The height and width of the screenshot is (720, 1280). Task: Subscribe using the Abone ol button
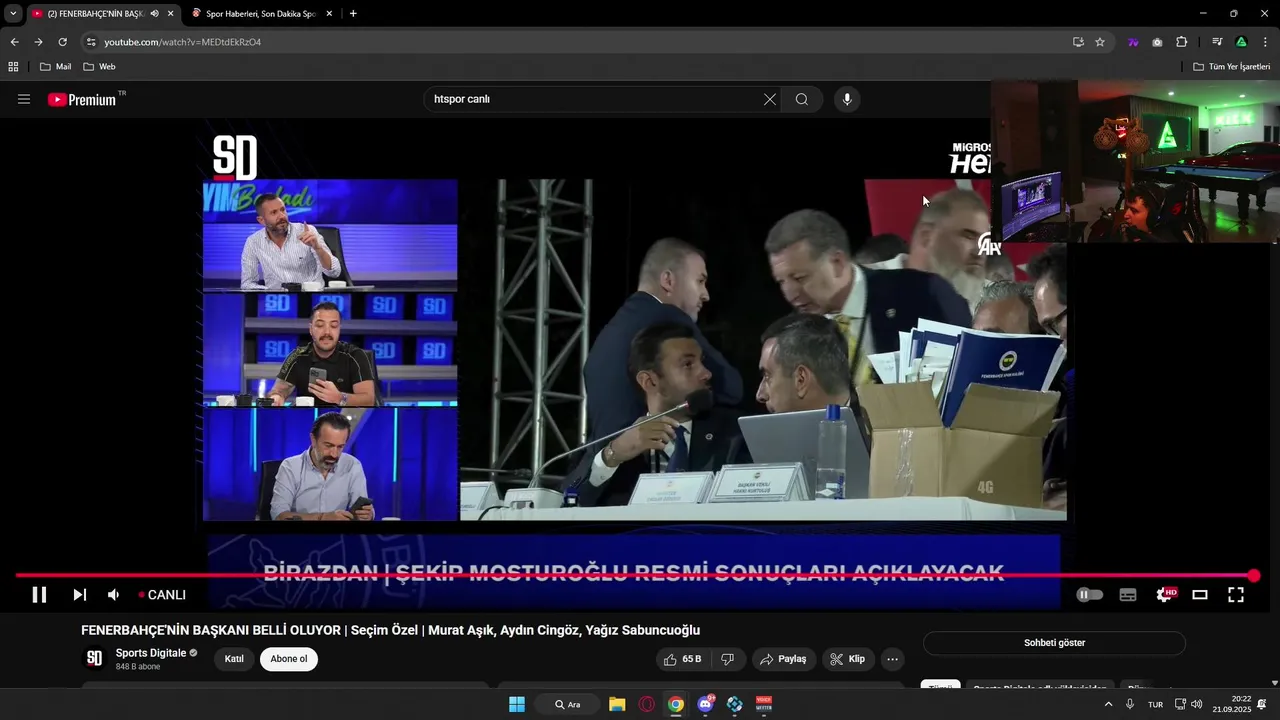289,659
